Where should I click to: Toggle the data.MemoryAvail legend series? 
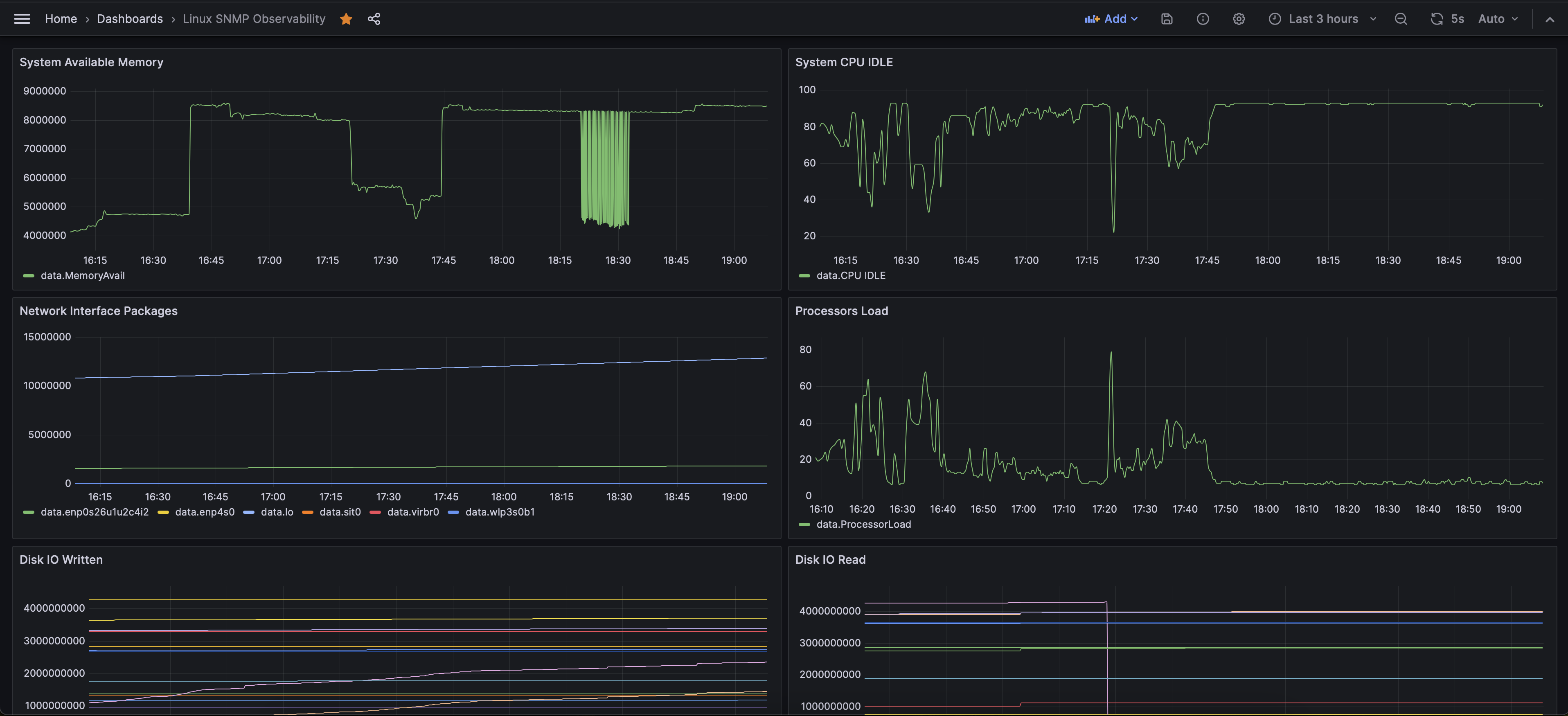coord(82,275)
